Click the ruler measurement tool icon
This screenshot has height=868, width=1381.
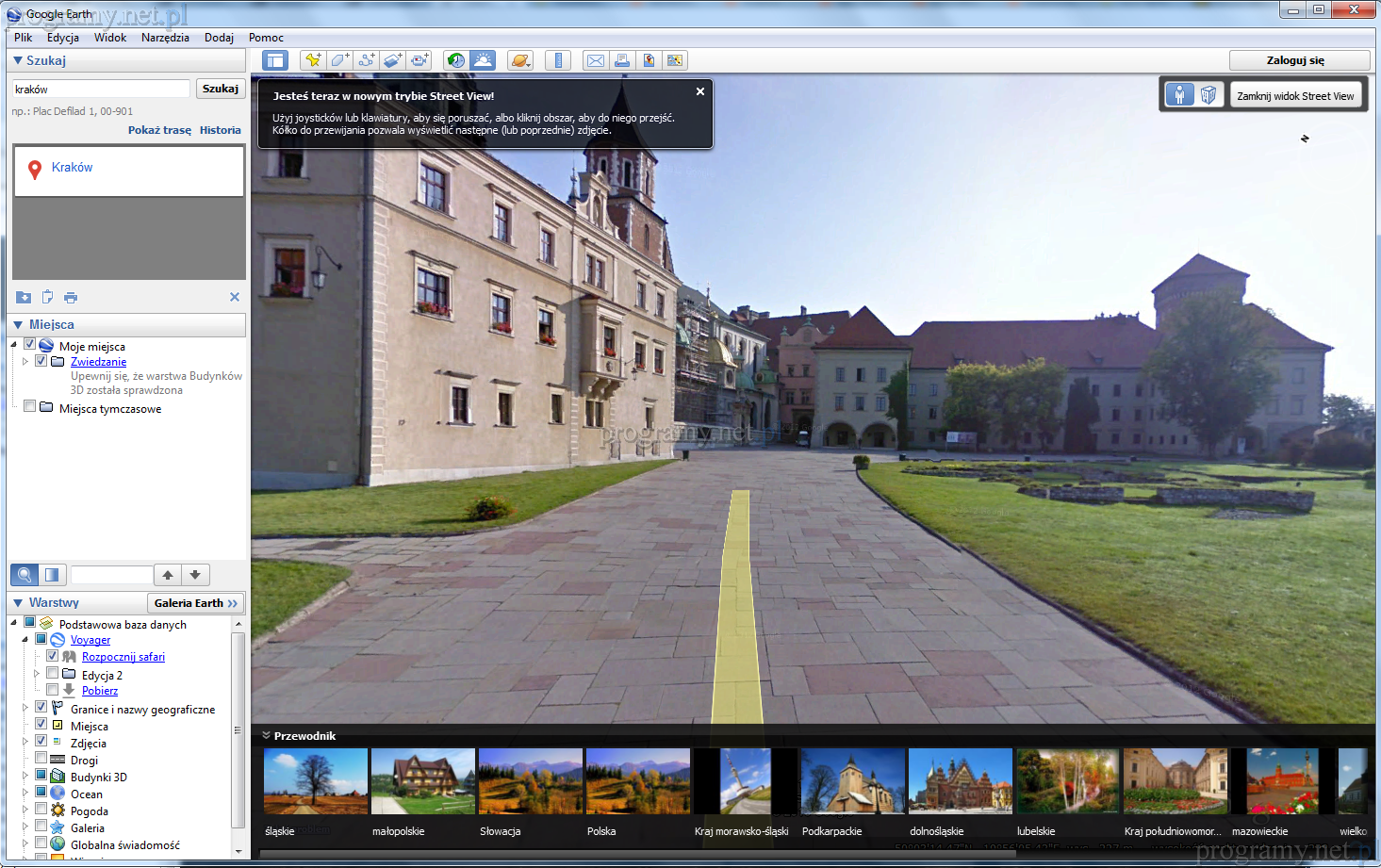pos(558,60)
